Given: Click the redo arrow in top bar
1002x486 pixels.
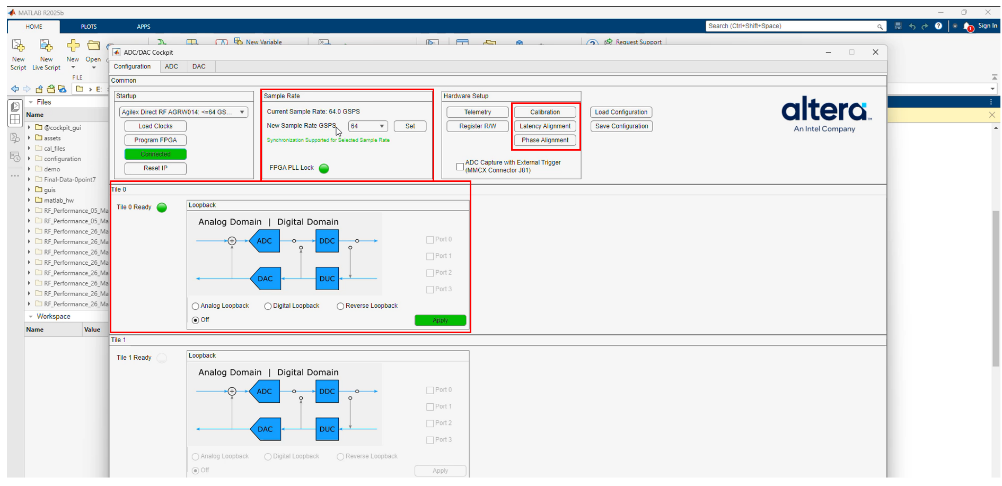Looking at the screenshot, I should click(924, 26).
